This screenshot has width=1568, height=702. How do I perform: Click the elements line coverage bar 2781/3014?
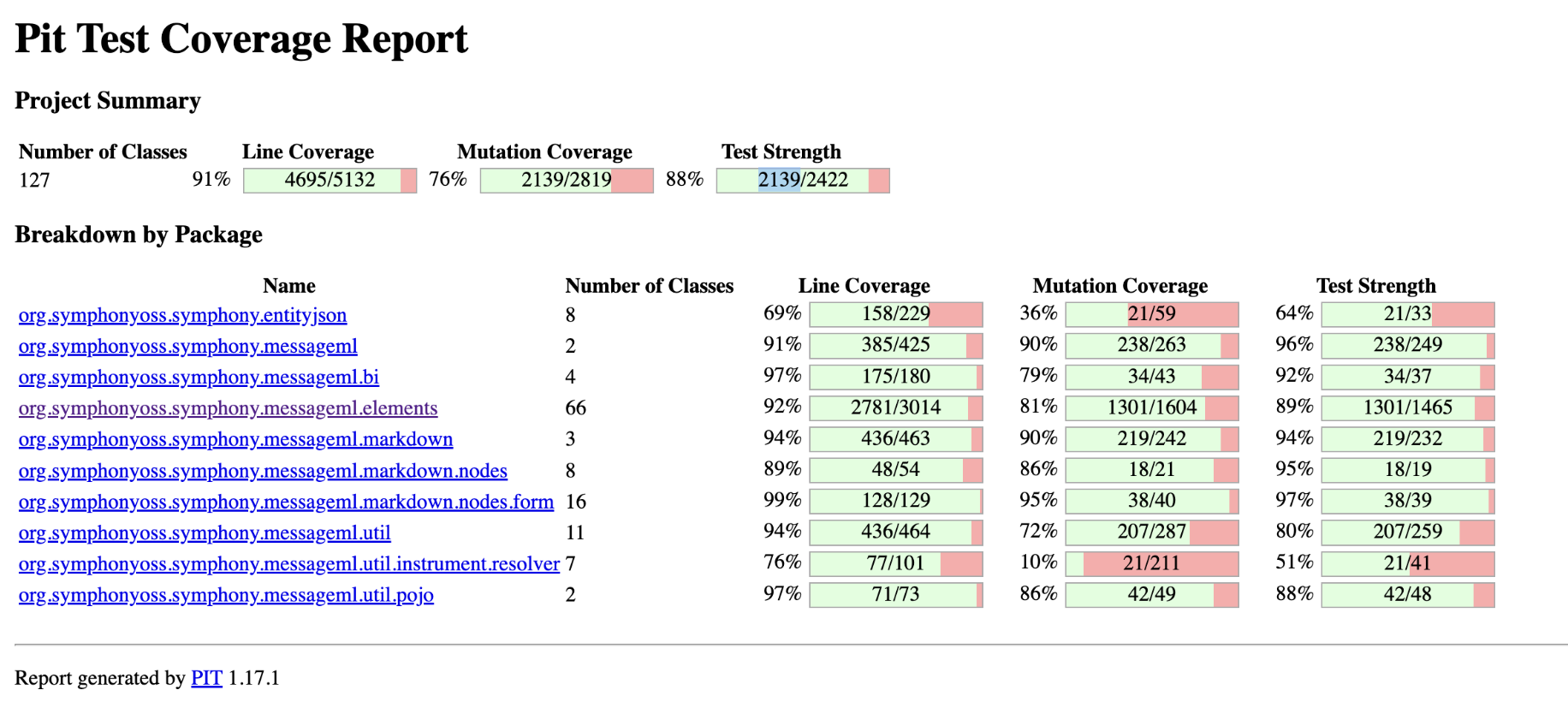pyautogui.click(x=895, y=408)
